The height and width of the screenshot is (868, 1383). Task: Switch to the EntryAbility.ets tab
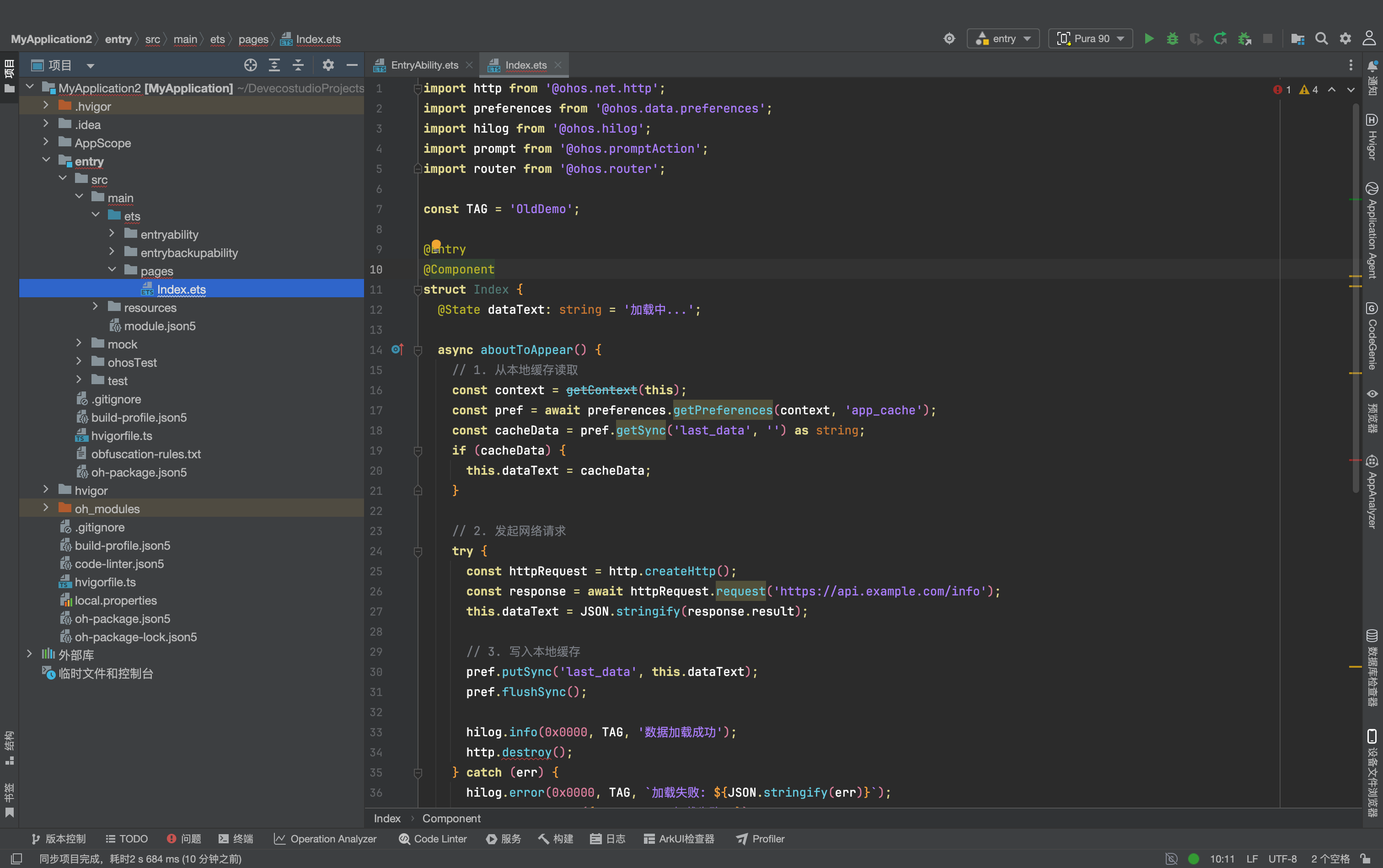(x=424, y=65)
